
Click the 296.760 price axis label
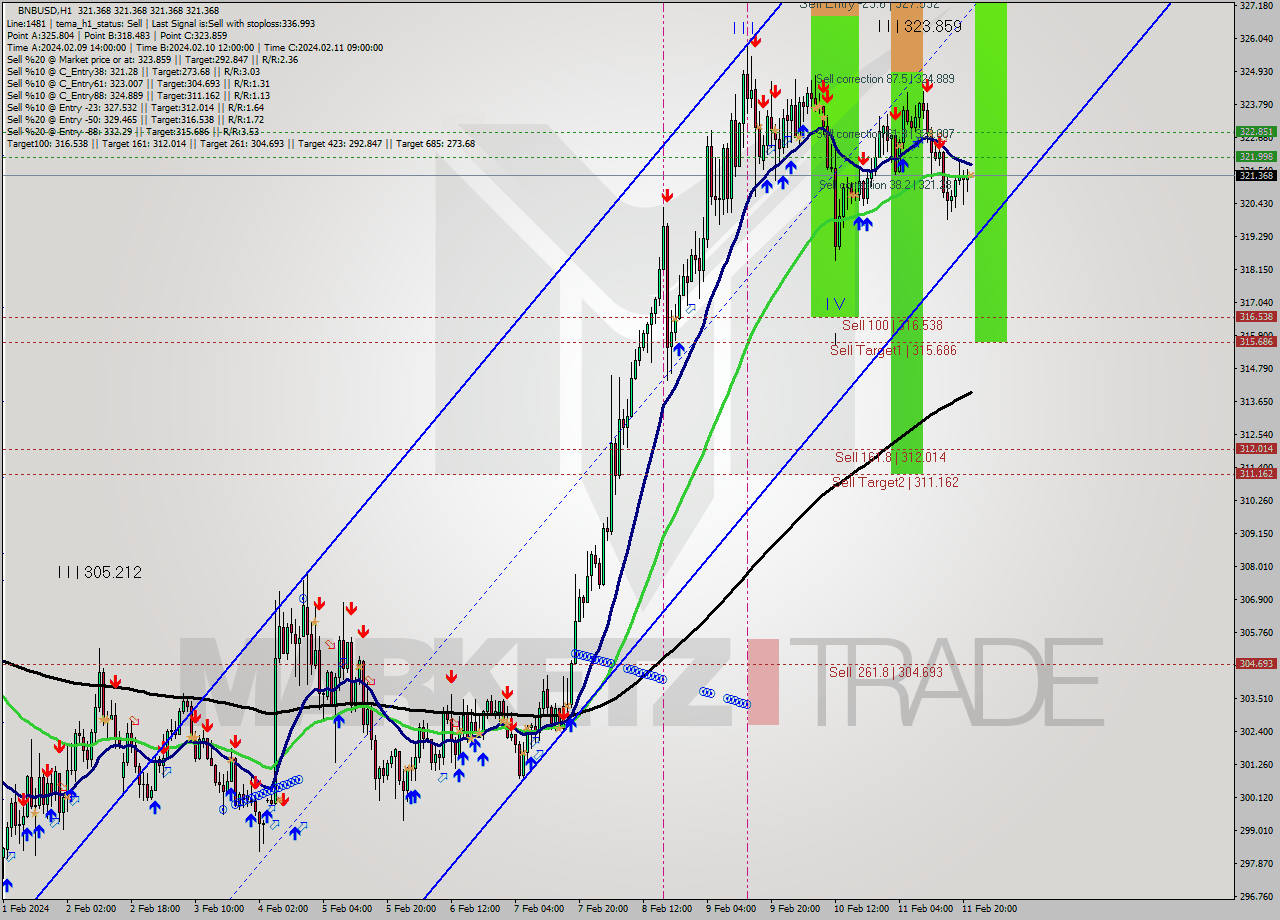tap(1256, 897)
